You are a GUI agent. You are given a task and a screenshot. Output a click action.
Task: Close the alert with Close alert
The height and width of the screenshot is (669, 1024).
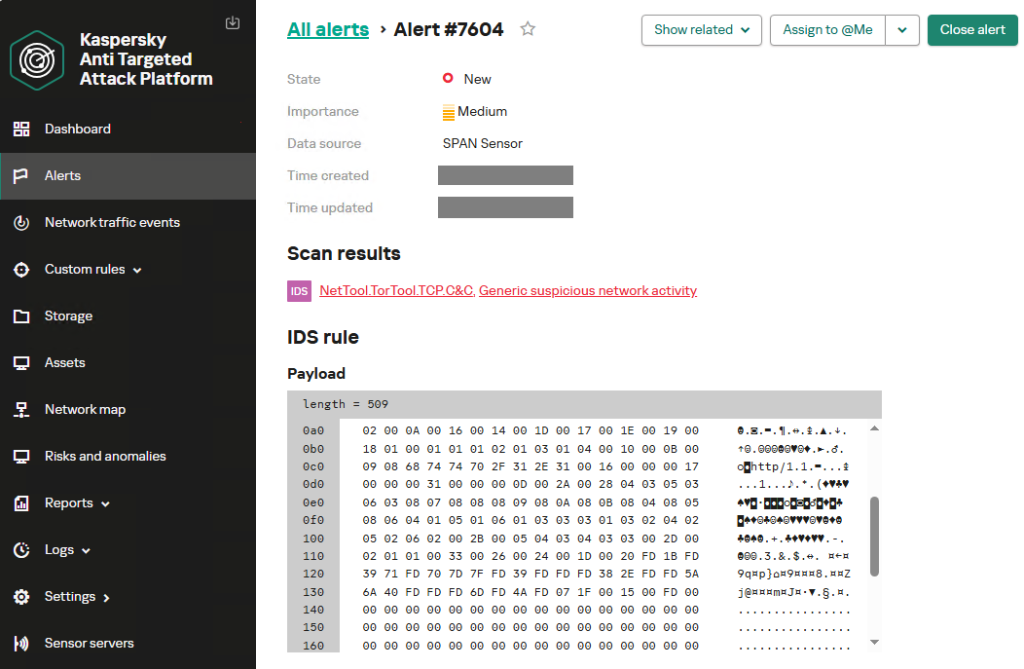click(972, 30)
